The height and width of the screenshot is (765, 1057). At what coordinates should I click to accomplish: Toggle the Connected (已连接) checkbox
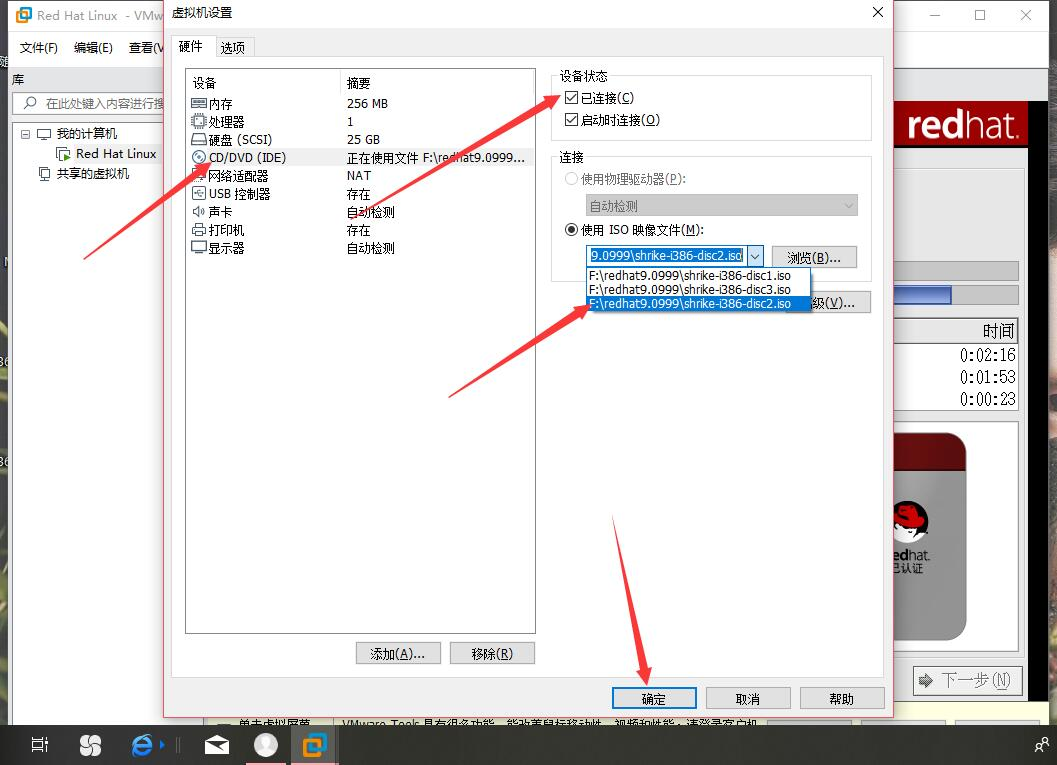572,98
